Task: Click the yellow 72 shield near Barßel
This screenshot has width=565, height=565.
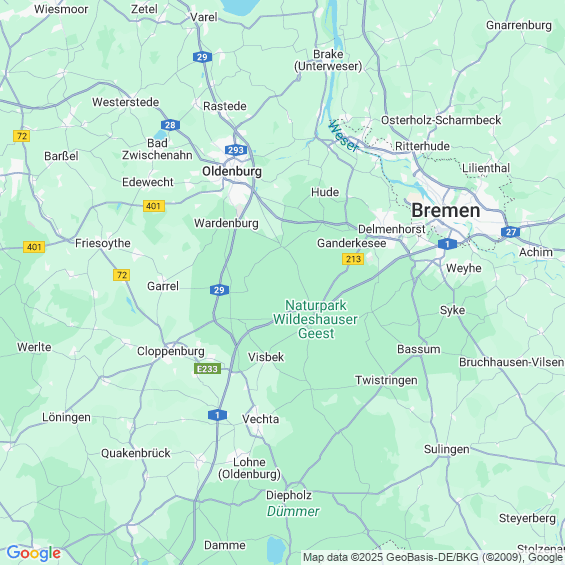Action: point(22,136)
